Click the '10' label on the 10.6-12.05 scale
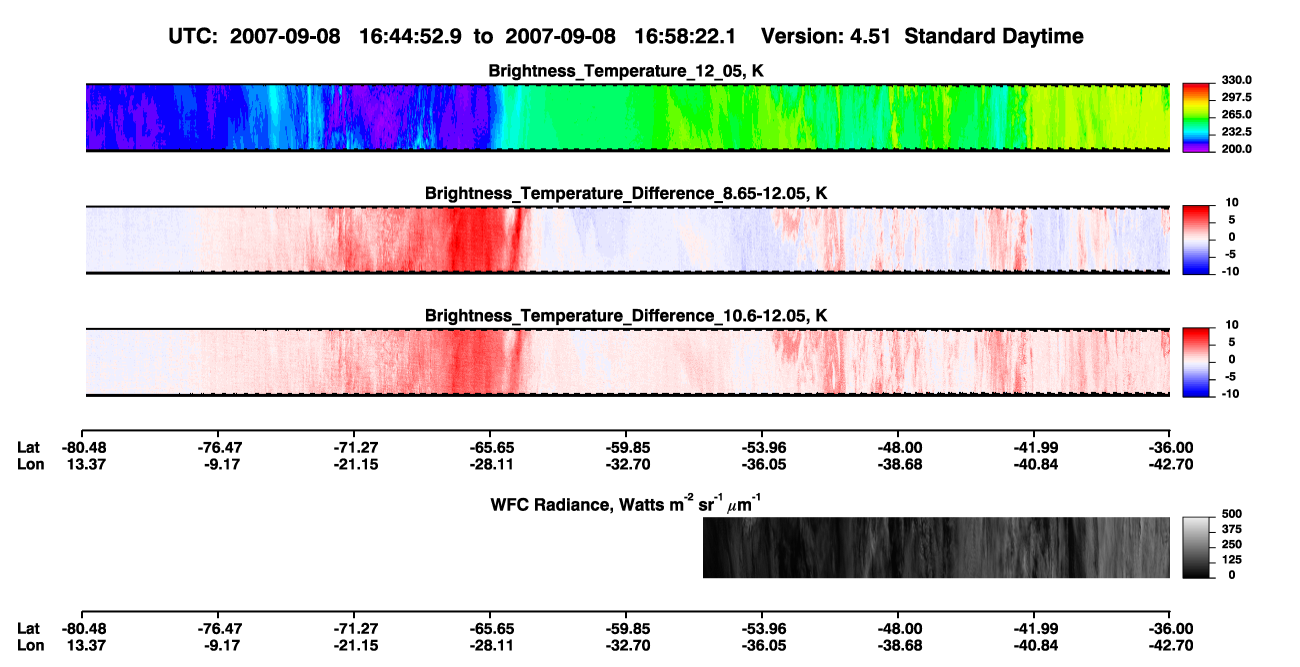Screen dimensions: 1300x667 [1230, 324]
